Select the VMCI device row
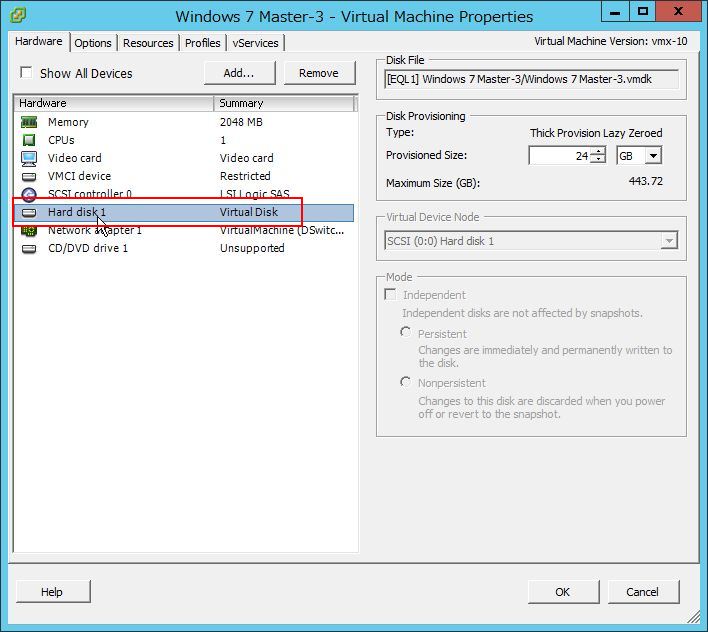Viewport: 708px width, 632px height. point(184,176)
